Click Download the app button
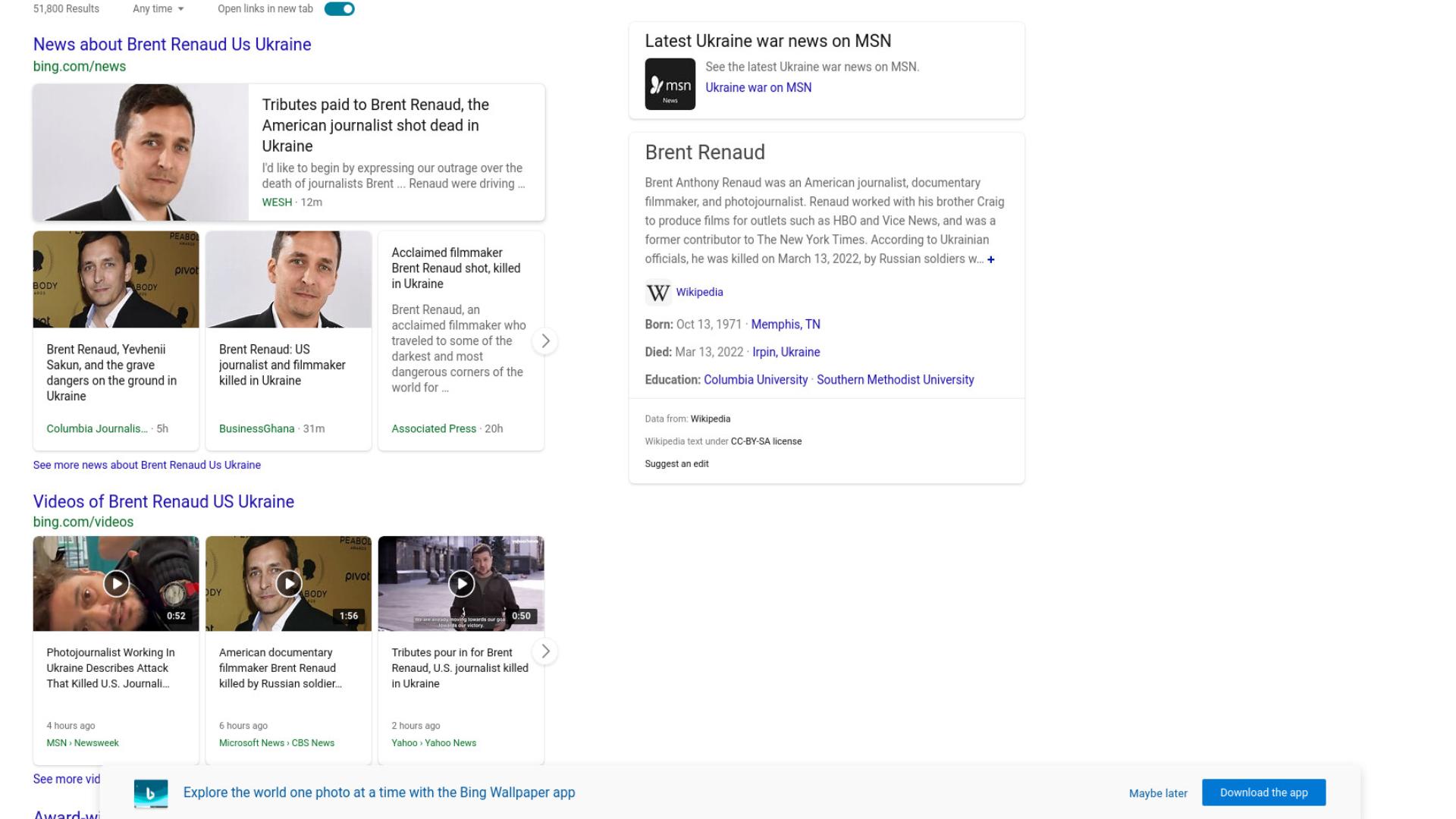This screenshot has height=819, width=1456. coord(1263,792)
